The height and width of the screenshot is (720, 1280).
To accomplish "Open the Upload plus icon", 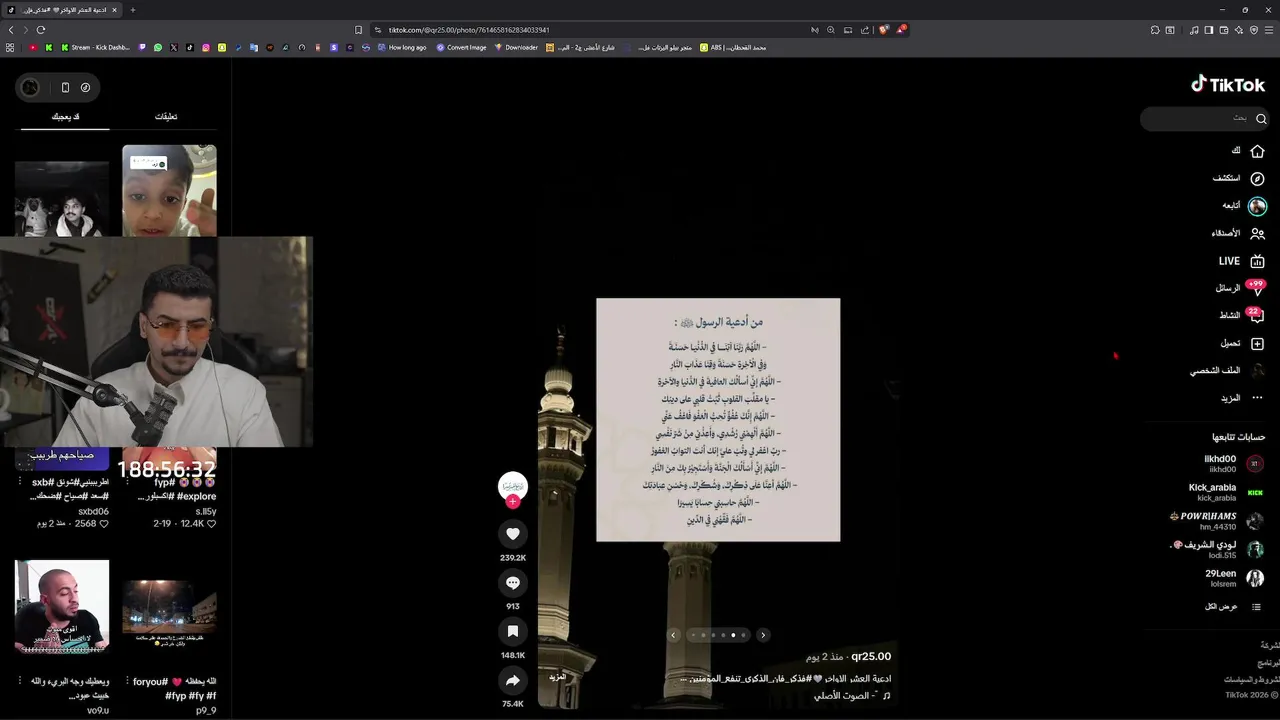I will pyautogui.click(x=1257, y=343).
